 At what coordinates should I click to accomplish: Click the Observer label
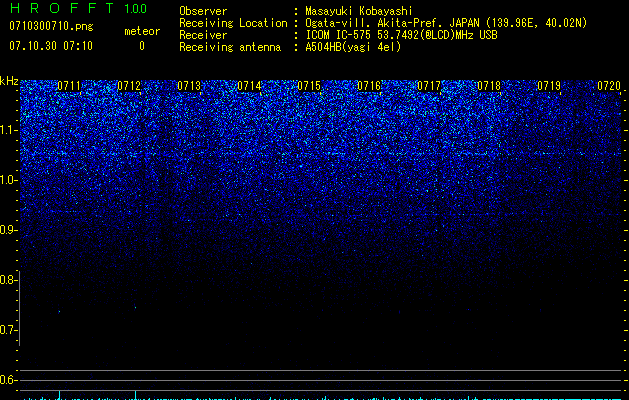tap(203, 11)
